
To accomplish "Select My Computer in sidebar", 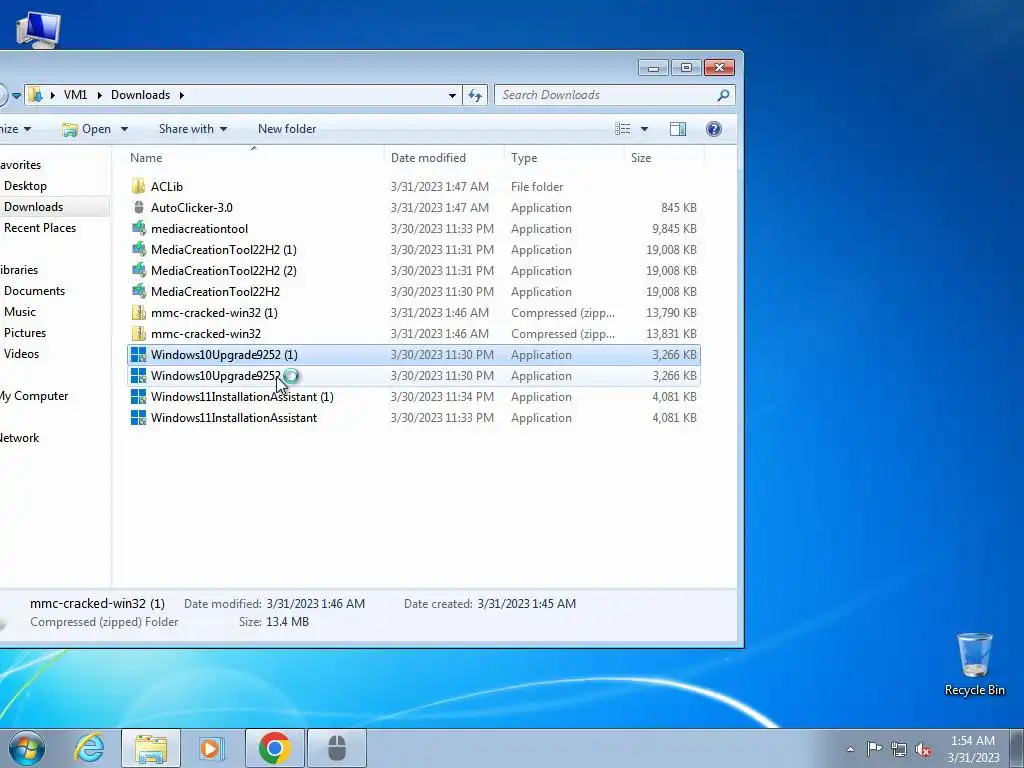I will (34, 396).
